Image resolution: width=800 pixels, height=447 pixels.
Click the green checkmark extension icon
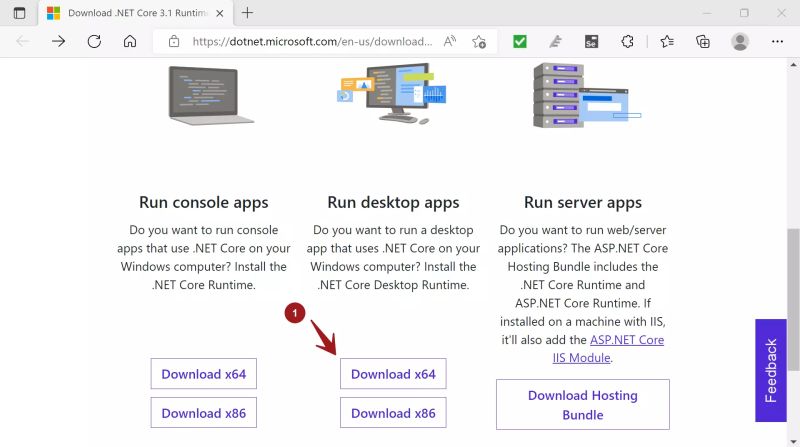[x=520, y=41]
